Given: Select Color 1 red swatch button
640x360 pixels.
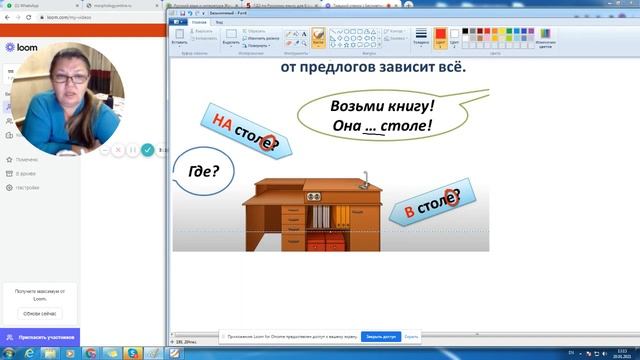Looking at the screenshot, I should click(x=440, y=38).
